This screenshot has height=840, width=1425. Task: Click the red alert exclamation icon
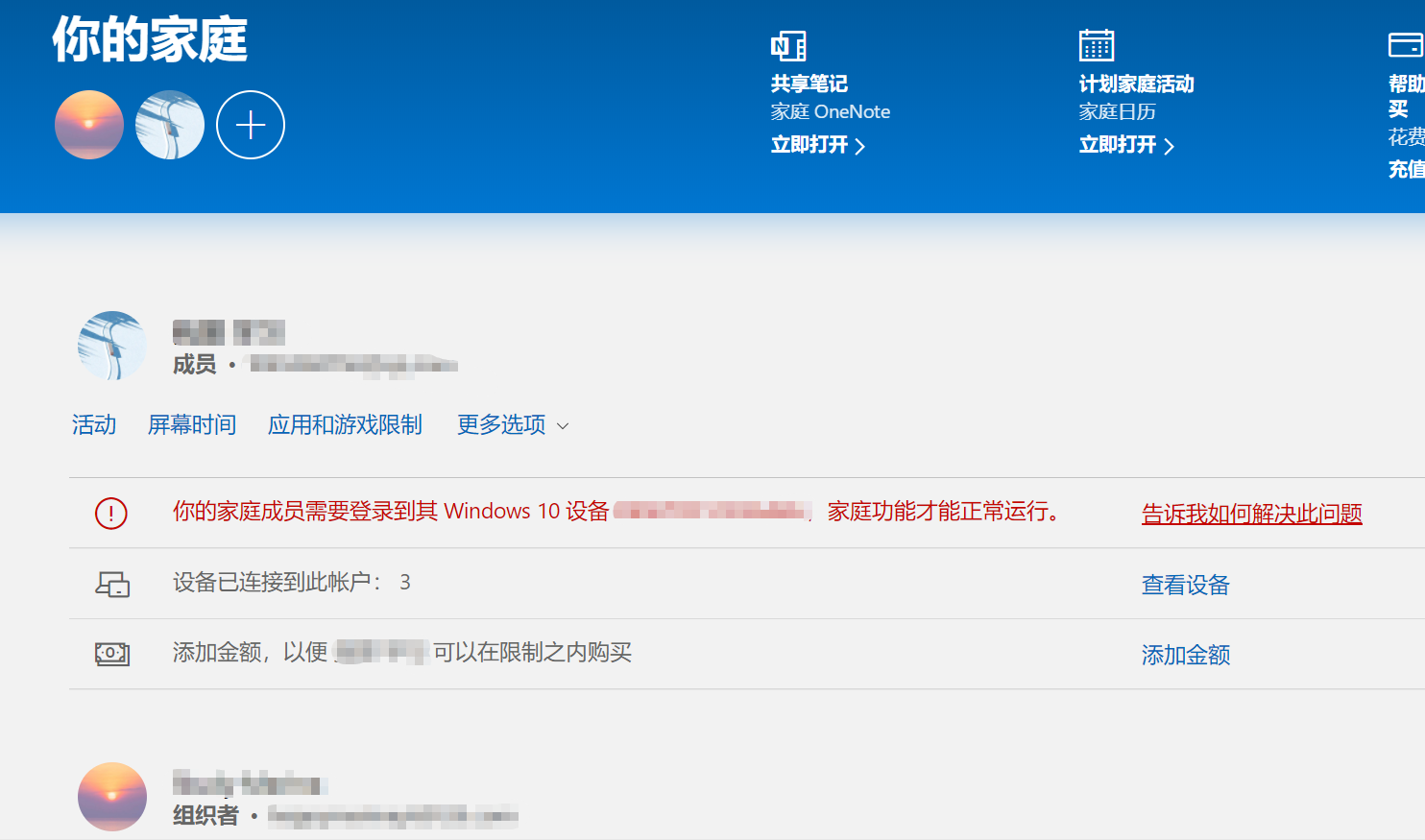(x=110, y=513)
